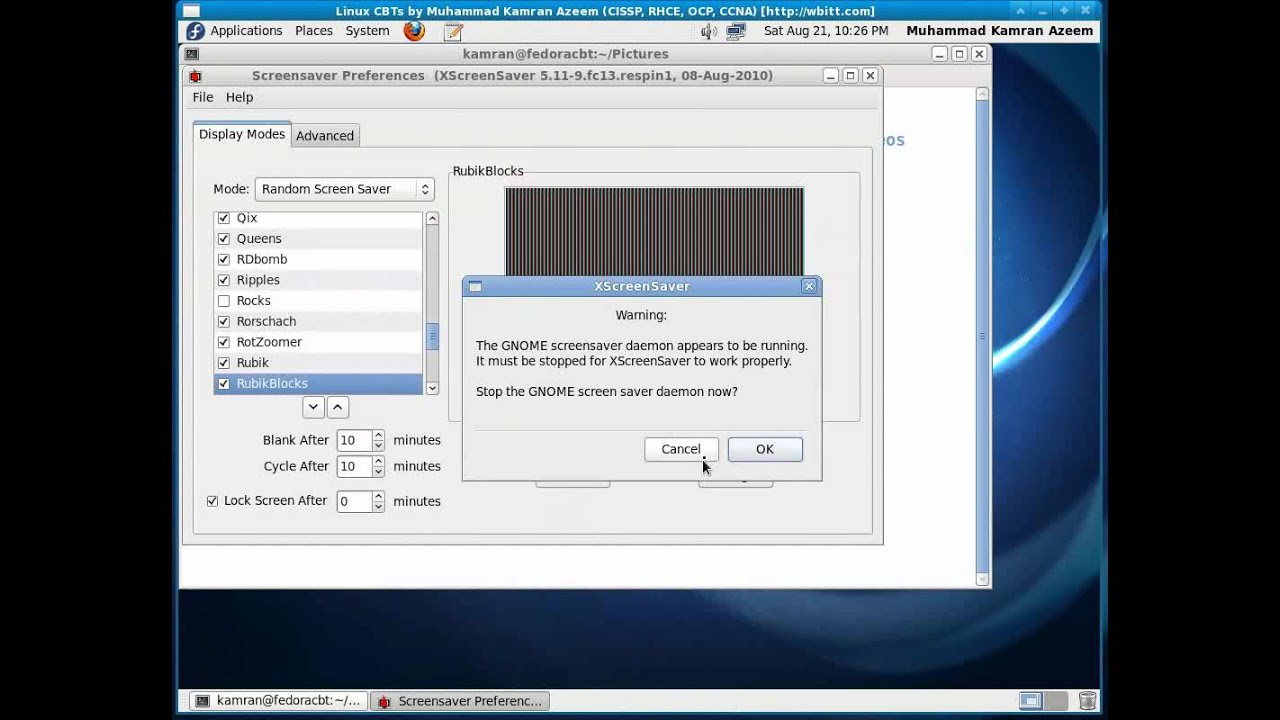Switch to terminal via taskbar button kamran@fedoracbt
This screenshot has width=1280, height=720.
tap(278, 701)
